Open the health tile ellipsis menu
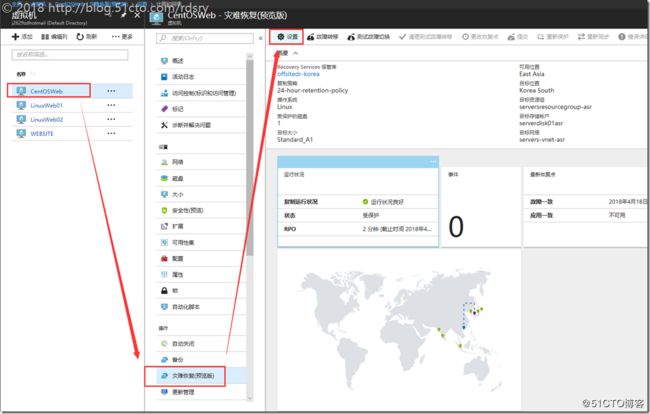Screen dimensions: 650x414 (x=433, y=162)
